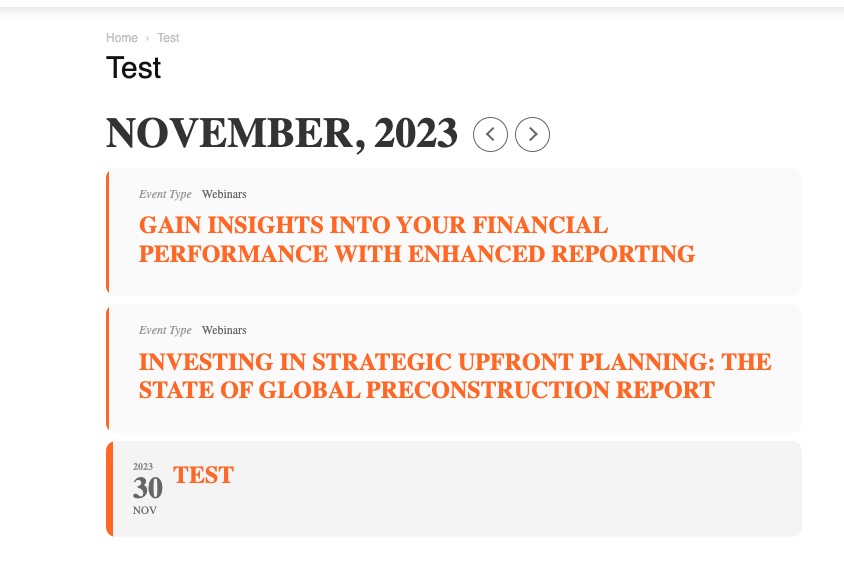Screen dimensions: 844x583
Task: Click Event Type label on first card
Action: click(165, 194)
